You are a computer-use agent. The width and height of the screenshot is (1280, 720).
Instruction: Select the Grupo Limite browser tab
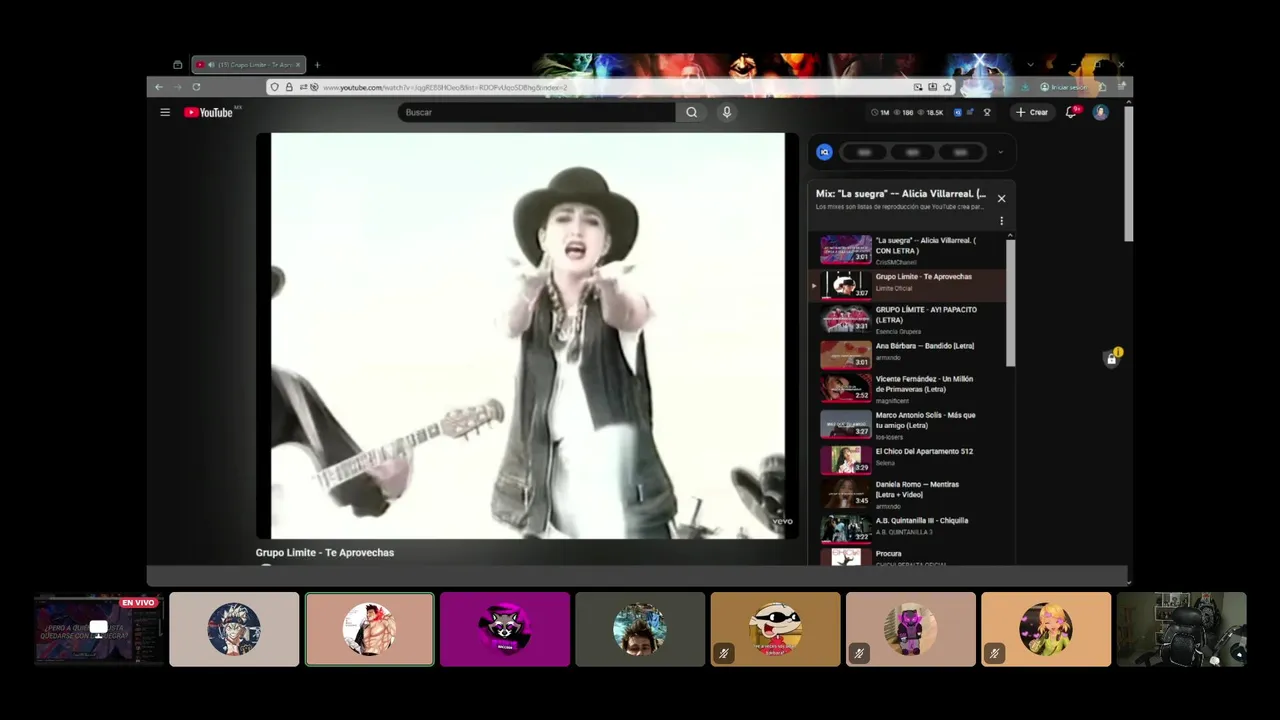coord(248,65)
